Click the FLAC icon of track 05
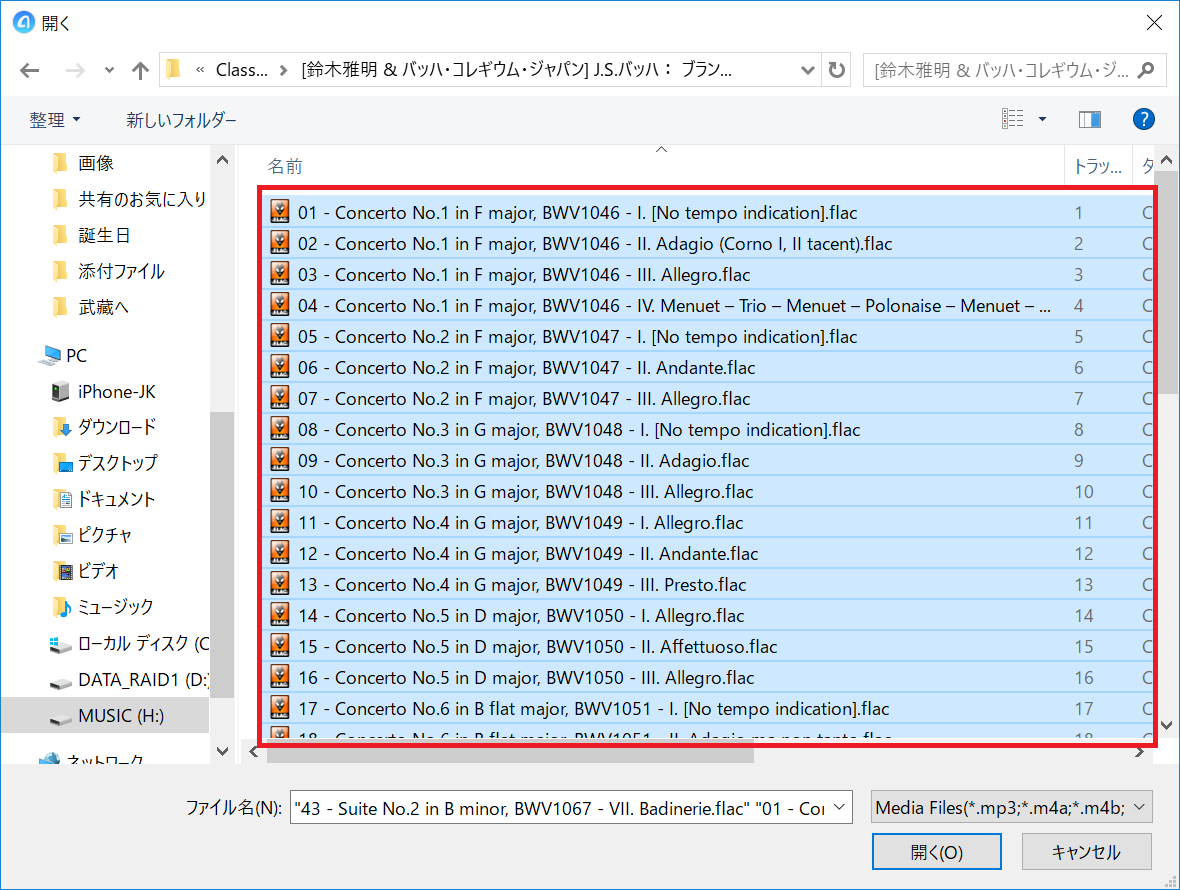Image resolution: width=1180 pixels, height=890 pixels. (x=280, y=336)
